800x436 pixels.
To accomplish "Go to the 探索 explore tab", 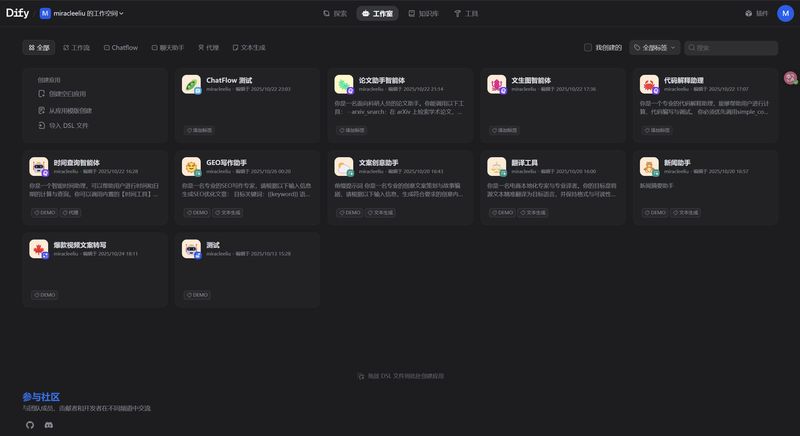I will 335,13.
